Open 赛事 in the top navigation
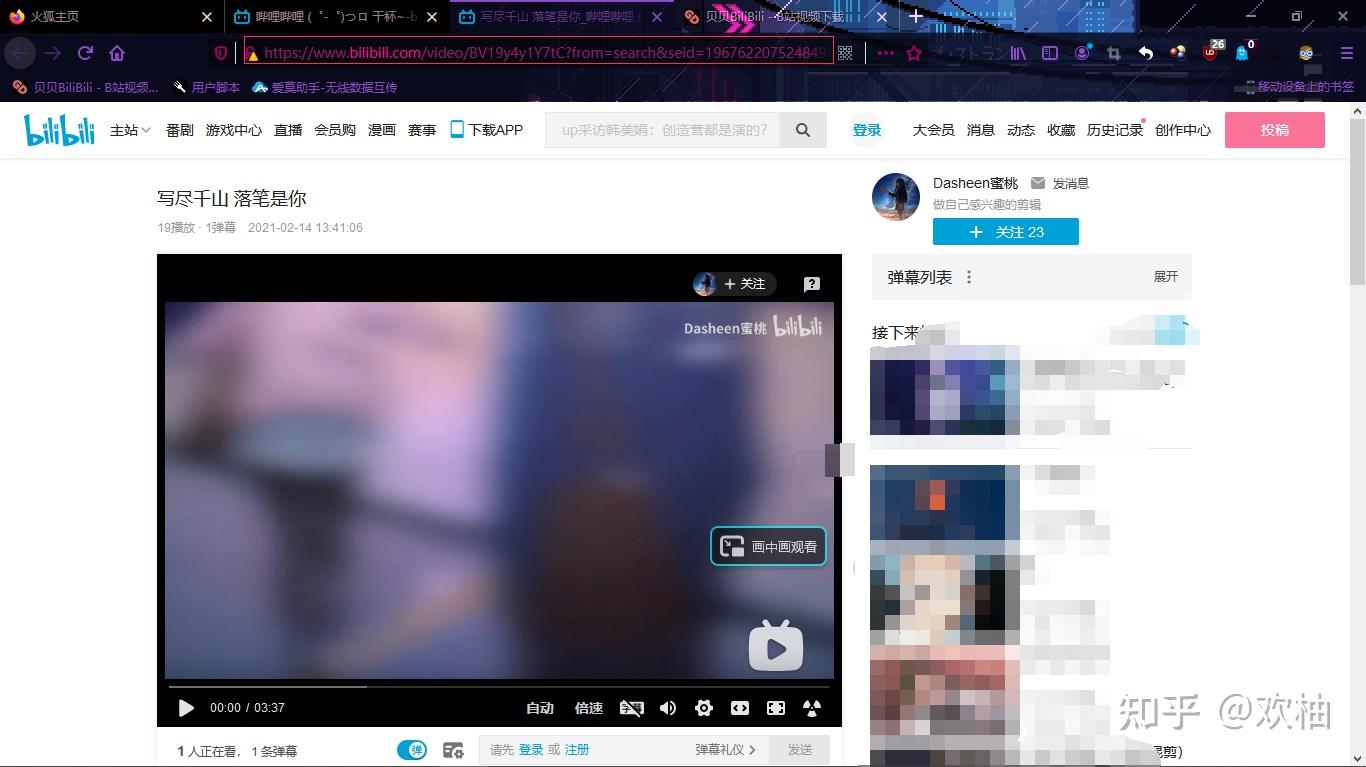 pyautogui.click(x=422, y=130)
